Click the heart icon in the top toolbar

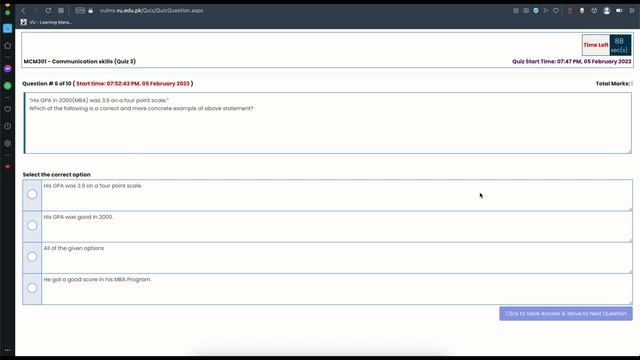click(x=556, y=11)
